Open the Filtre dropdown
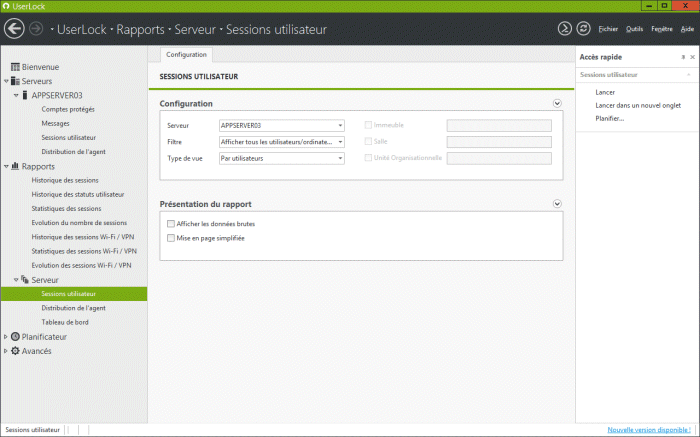 (282, 142)
